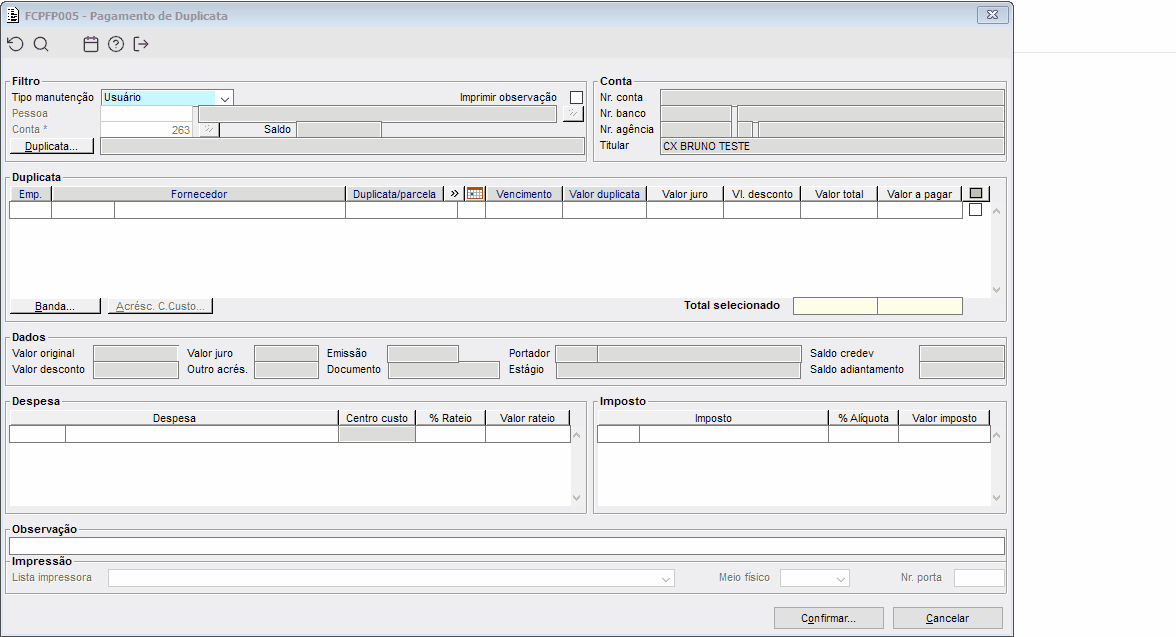Image resolution: width=1176 pixels, height=637 pixels.
Task: Check the first Duplicata row checkbox
Action: pyautogui.click(x=975, y=210)
